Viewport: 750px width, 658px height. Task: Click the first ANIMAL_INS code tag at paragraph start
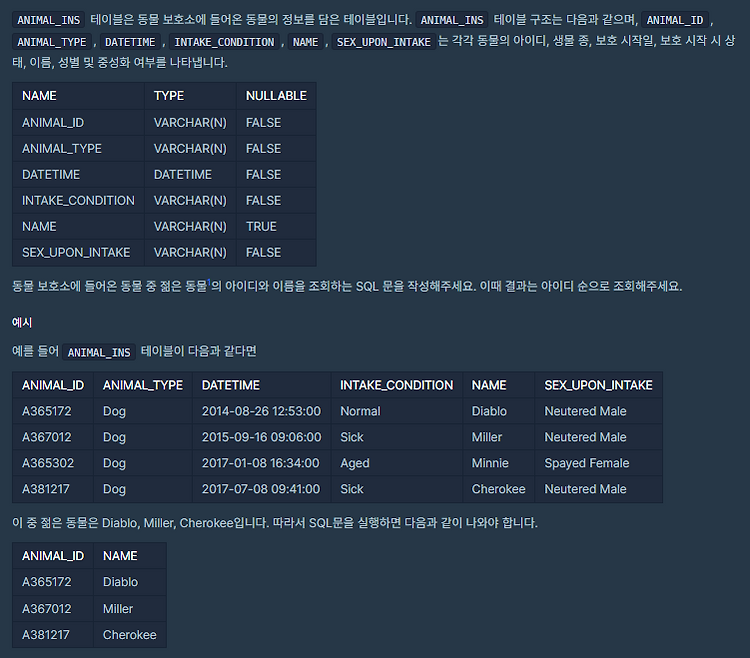pos(49,20)
